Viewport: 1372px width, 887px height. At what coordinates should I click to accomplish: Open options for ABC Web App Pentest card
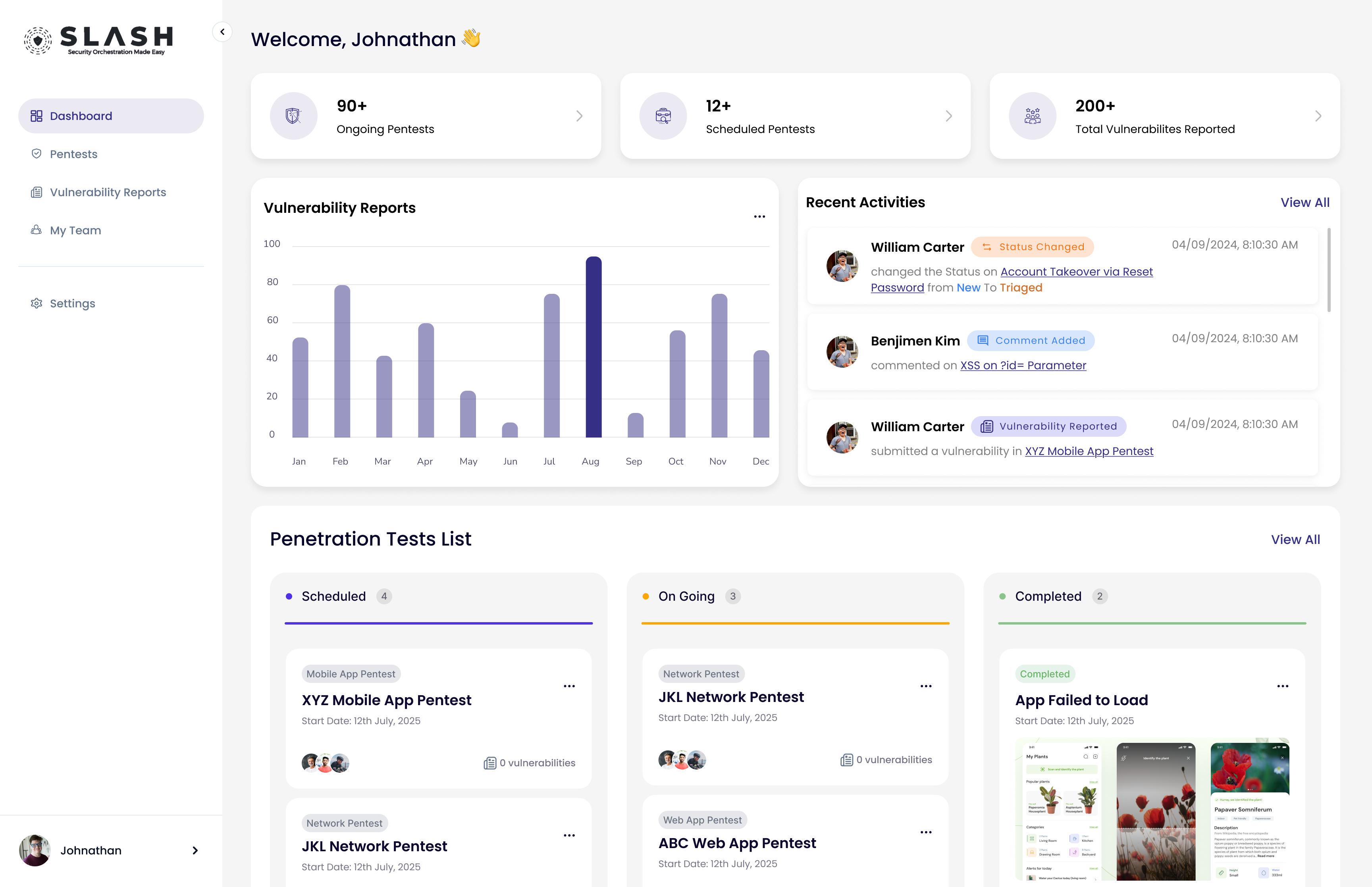(x=926, y=832)
